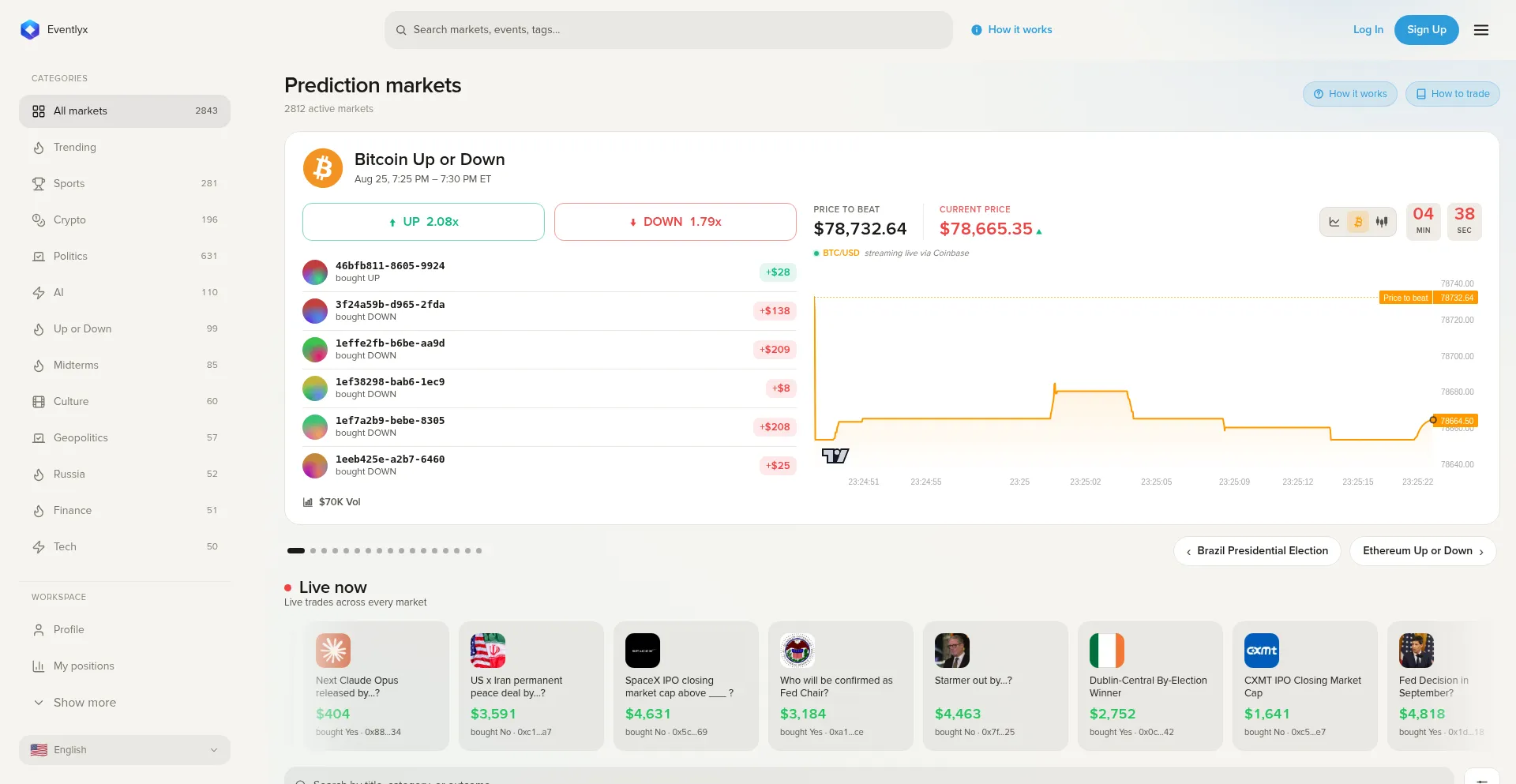Open the Geopolitics category

(x=125, y=438)
